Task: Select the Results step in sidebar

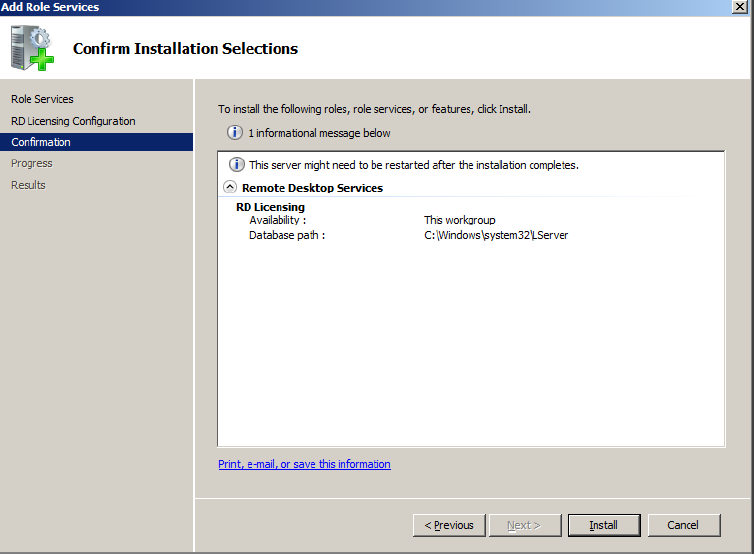Action: [x=28, y=185]
